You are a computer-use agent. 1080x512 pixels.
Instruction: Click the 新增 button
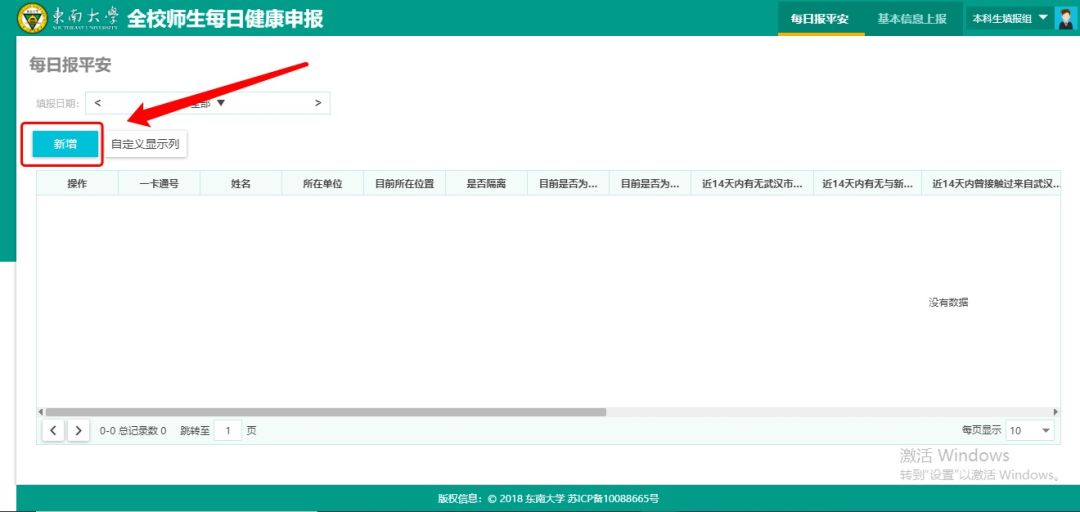[x=65, y=144]
